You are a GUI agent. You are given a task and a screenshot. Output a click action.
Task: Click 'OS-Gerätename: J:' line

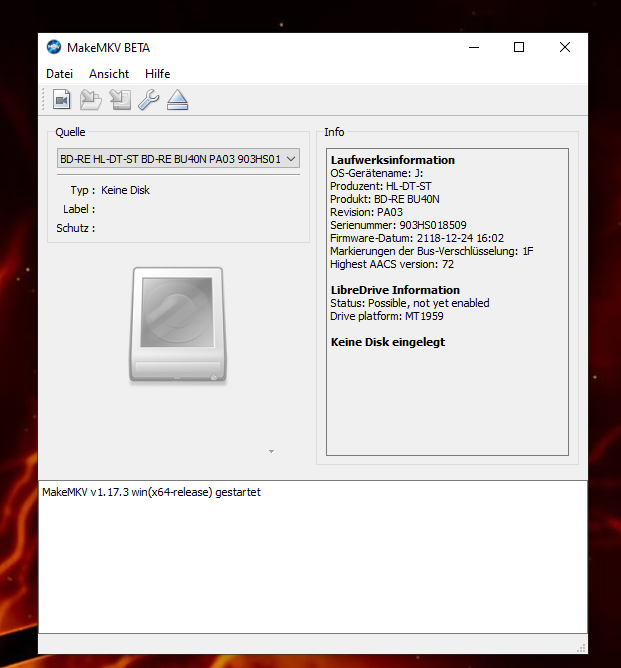click(x=377, y=173)
